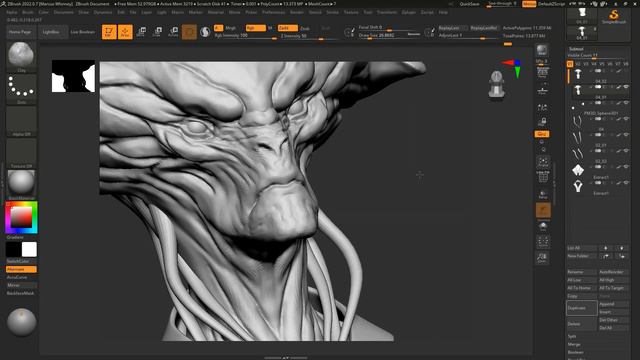Click the camera head view indicator

[x=496, y=84]
